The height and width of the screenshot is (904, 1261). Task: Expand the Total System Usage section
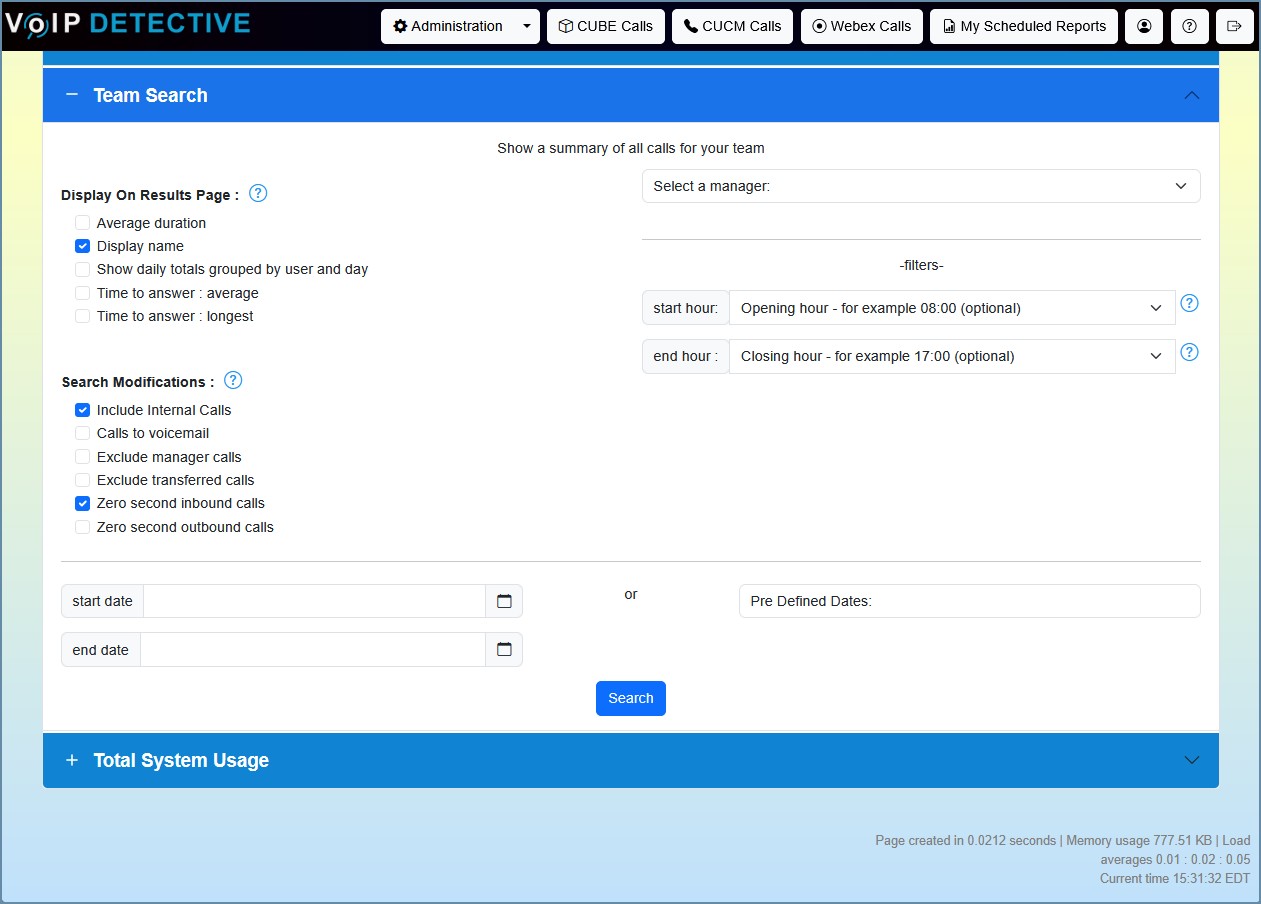pyautogui.click(x=630, y=760)
